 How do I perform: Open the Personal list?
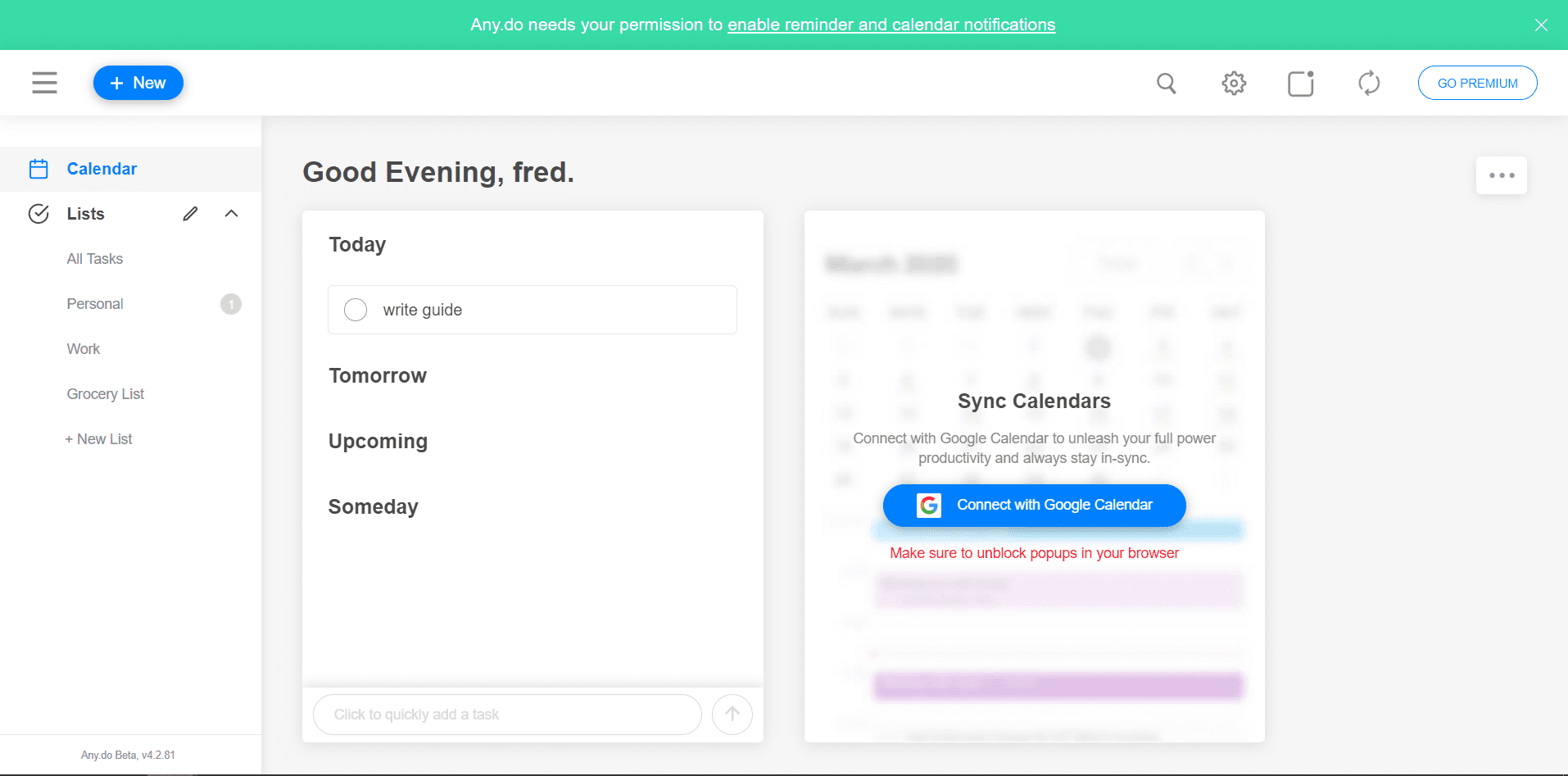click(95, 304)
